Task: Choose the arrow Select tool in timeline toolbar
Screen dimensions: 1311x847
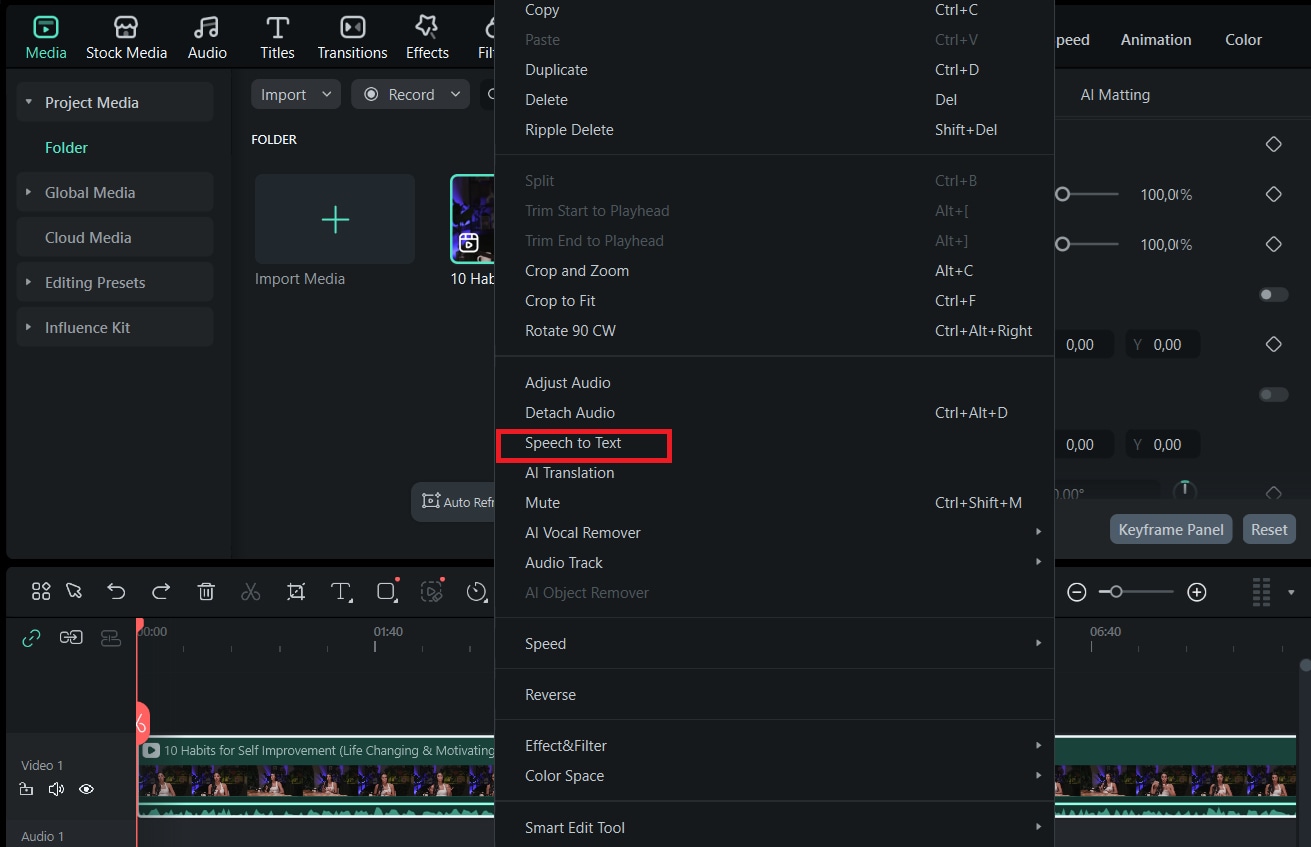Action: pos(74,591)
